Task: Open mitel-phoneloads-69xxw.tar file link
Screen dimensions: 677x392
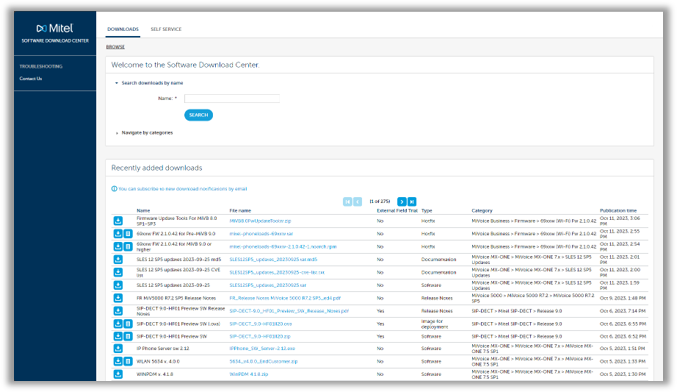Action: point(261,234)
